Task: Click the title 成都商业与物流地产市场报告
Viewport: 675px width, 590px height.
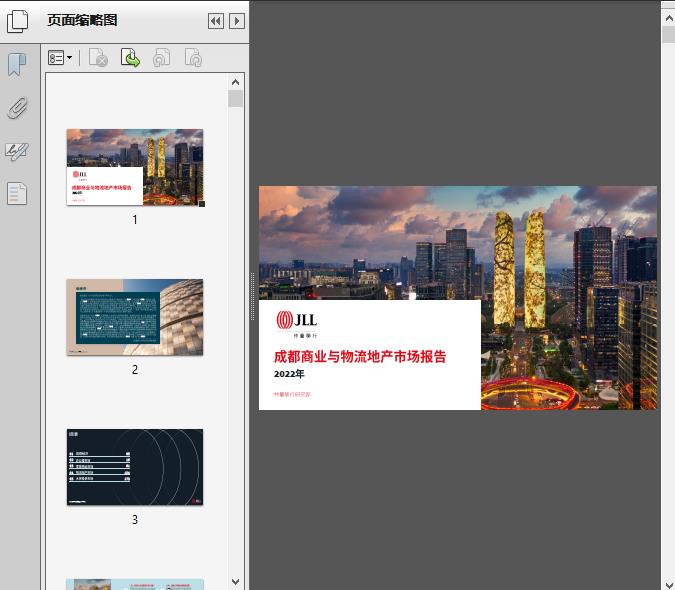Action: [x=360, y=356]
